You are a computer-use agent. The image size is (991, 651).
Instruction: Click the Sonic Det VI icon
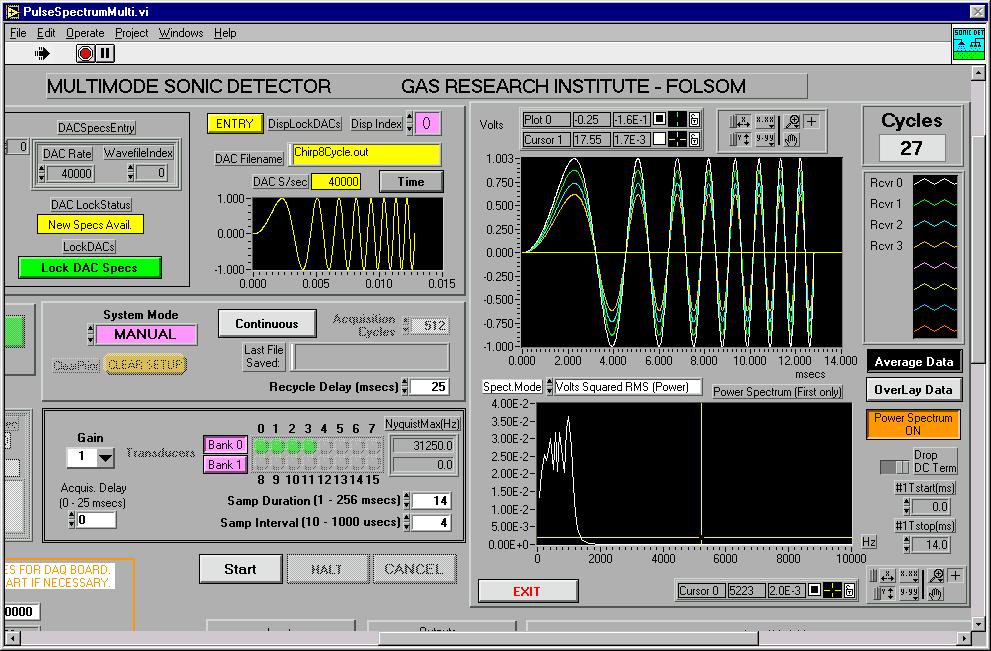968,44
